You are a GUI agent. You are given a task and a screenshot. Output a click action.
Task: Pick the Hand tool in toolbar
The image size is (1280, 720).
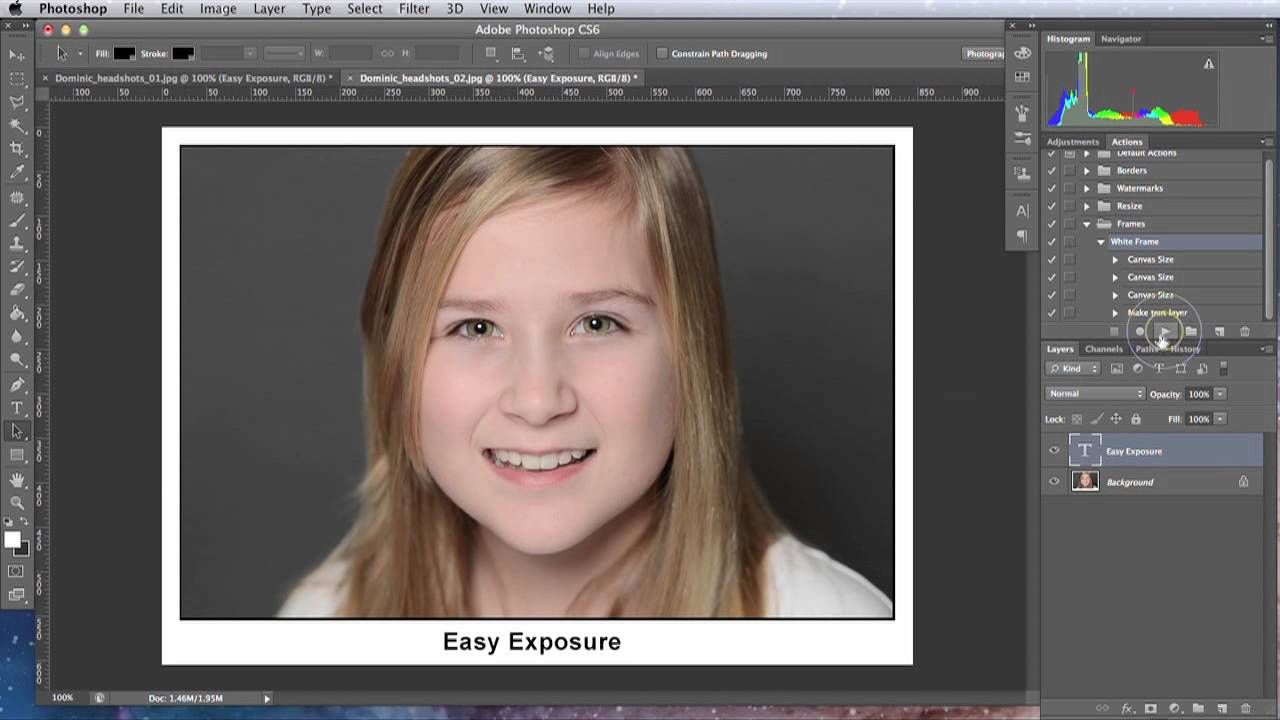pyautogui.click(x=17, y=480)
